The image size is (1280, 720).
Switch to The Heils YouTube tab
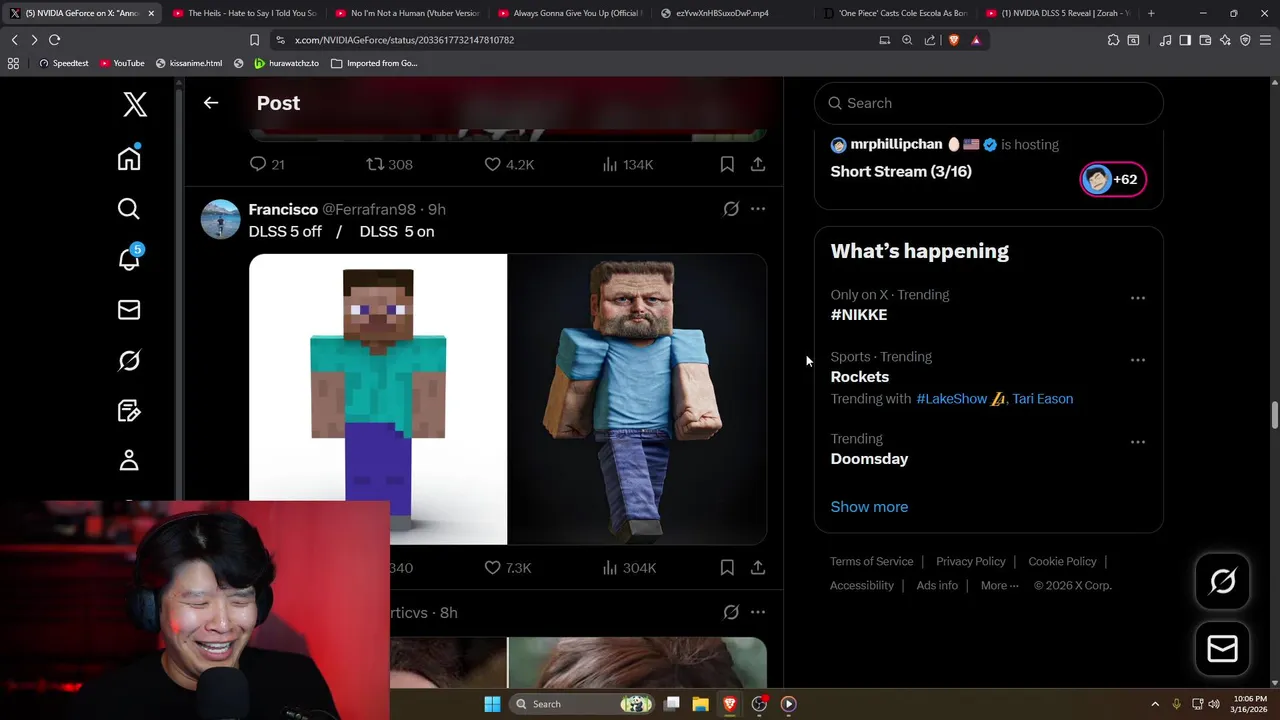244,13
